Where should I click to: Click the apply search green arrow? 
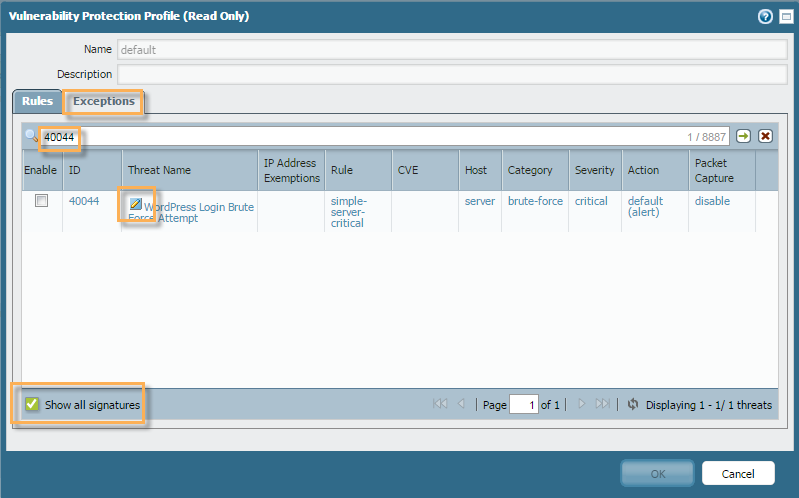click(x=743, y=136)
